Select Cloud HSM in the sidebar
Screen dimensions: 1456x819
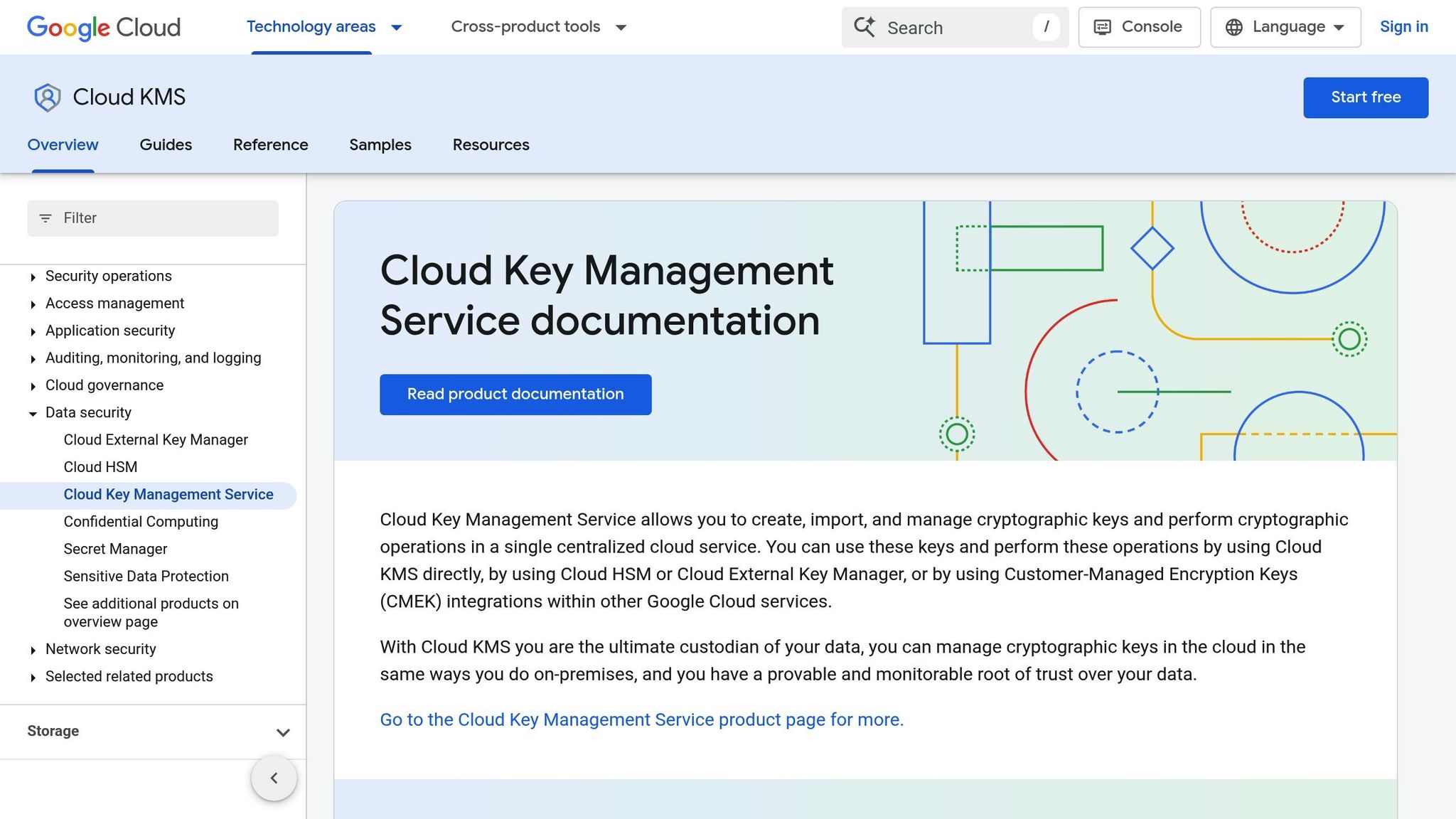(x=100, y=466)
